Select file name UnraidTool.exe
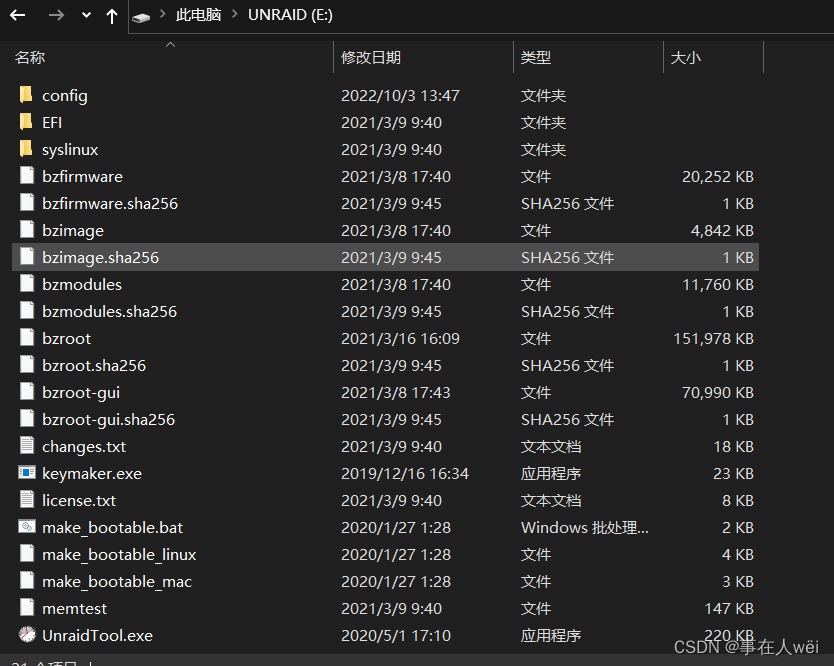Viewport: 834px width, 666px height. (x=97, y=636)
